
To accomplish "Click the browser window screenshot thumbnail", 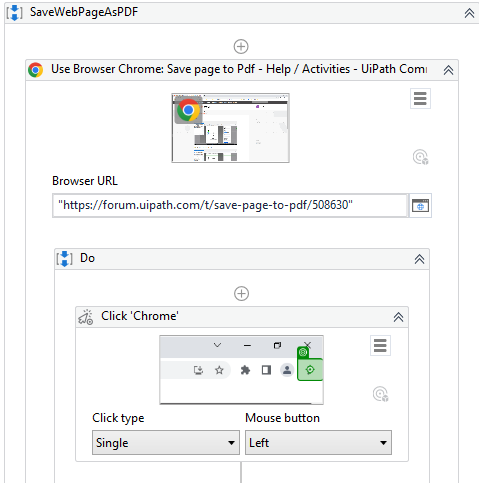I will (230, 128).
